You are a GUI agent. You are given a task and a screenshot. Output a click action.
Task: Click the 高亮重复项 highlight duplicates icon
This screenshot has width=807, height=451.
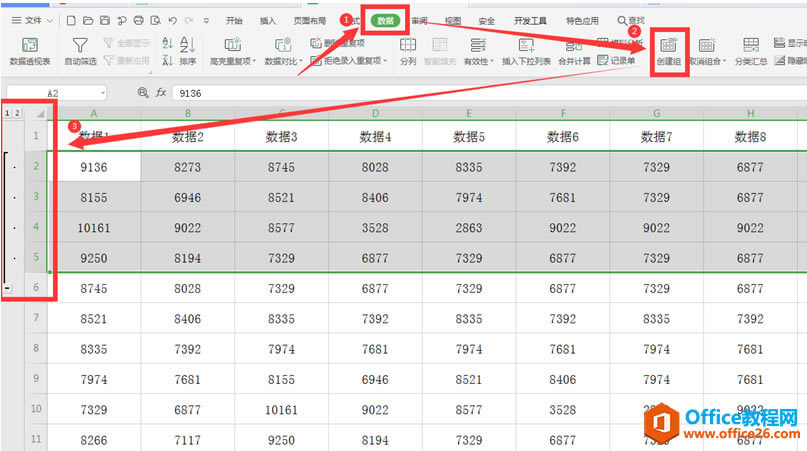[233, 45]
